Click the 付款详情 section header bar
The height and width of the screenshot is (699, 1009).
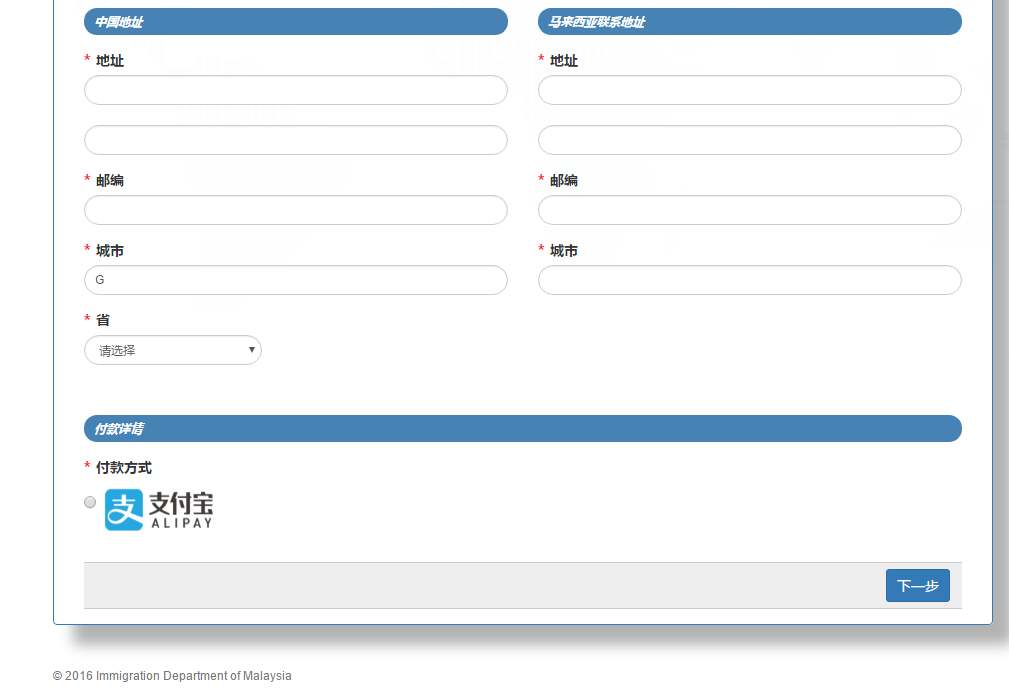[x=522, y=429]
